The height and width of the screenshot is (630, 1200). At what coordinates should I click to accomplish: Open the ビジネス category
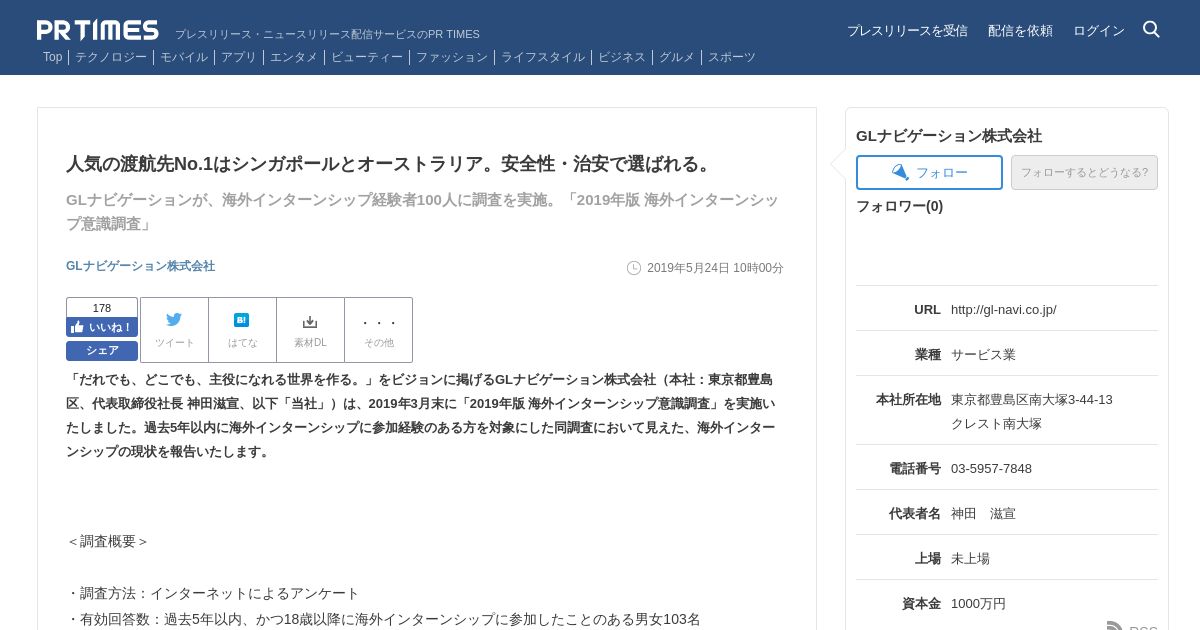(x=622, y=57)
